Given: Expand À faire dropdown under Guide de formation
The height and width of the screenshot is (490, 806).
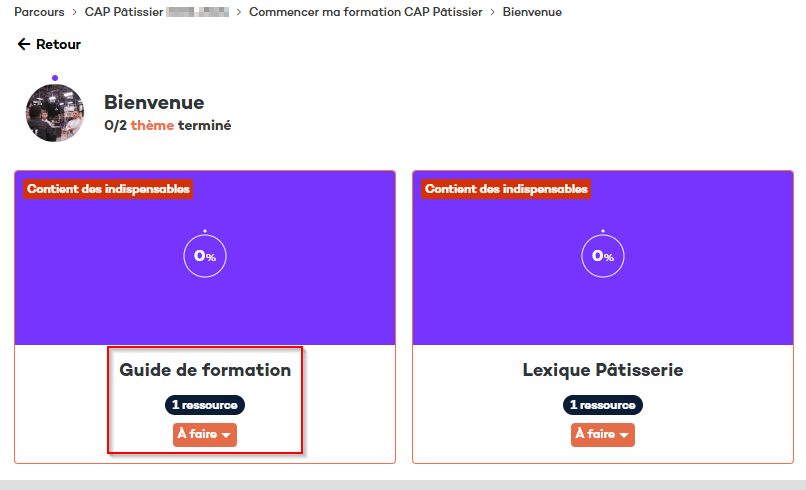Looking at the screenshot, I should click(x=205, y=435).
